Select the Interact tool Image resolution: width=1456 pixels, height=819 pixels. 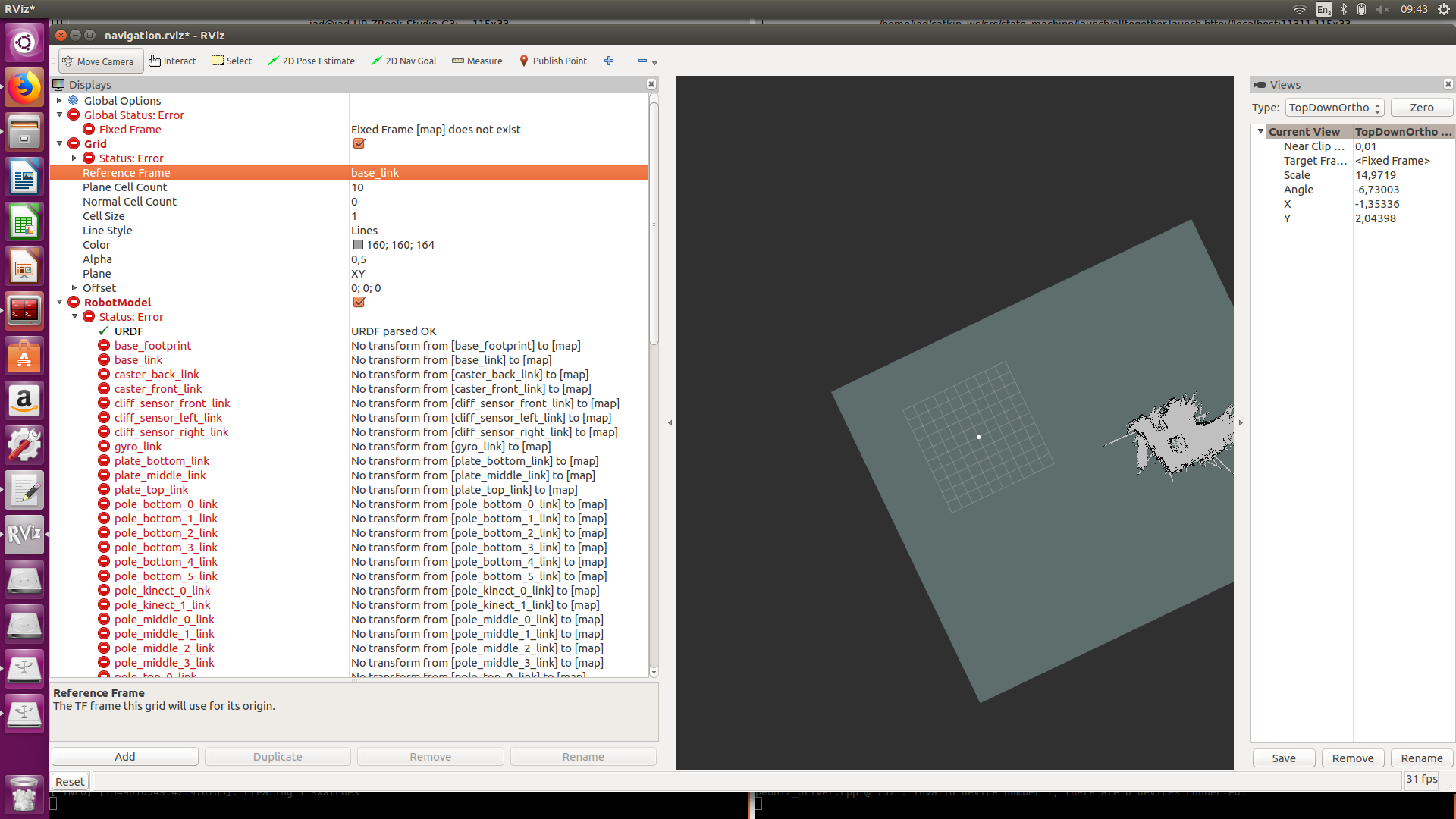[173, 61]
